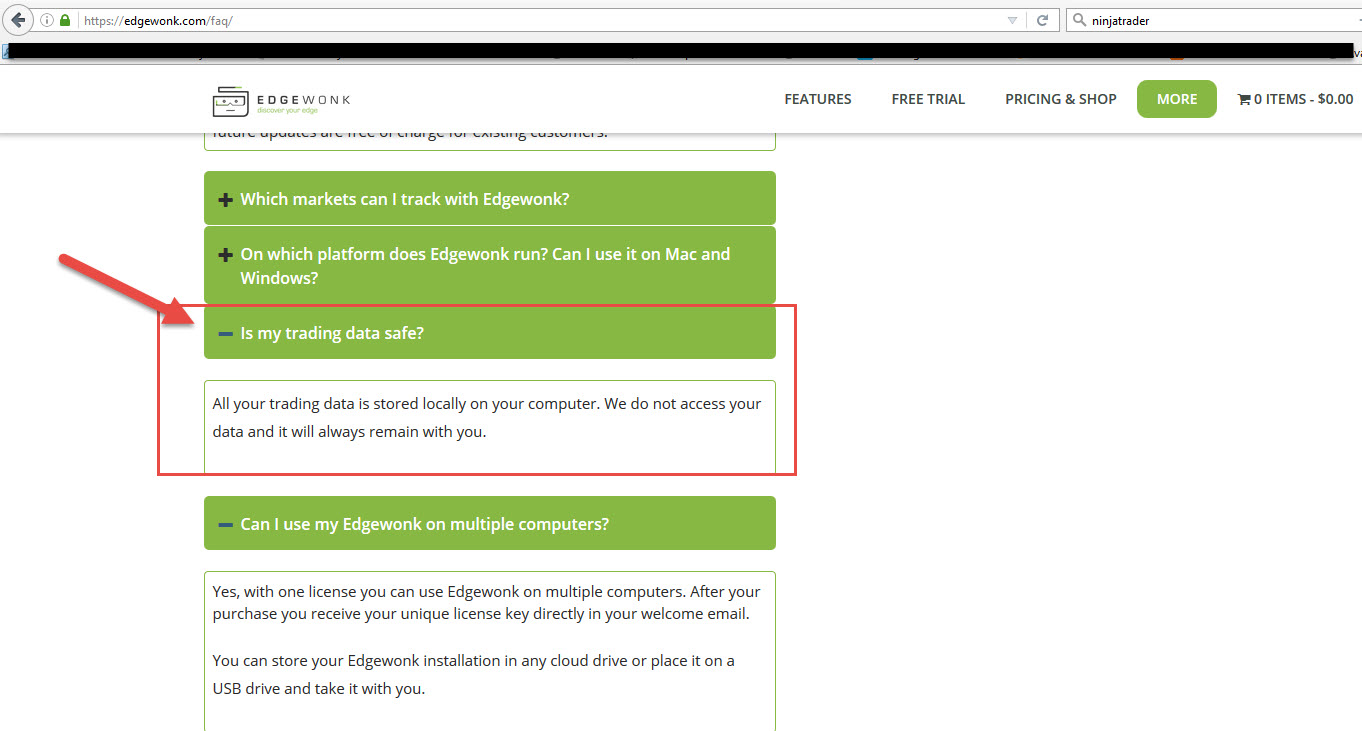1362x731 pixels.
Task: Open PRICING & SHOP in the nav
Action: (1061, 99)
